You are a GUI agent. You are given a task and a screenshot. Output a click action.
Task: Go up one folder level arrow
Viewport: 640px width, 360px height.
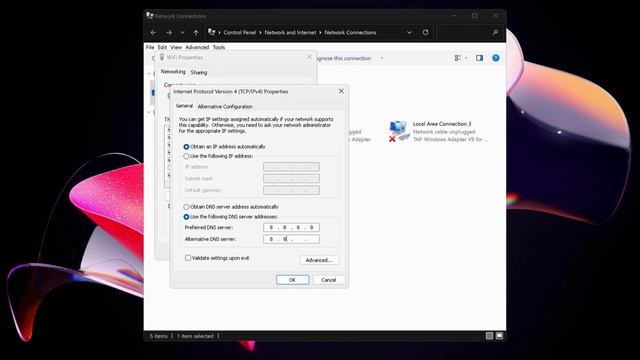tap(196, 32)
